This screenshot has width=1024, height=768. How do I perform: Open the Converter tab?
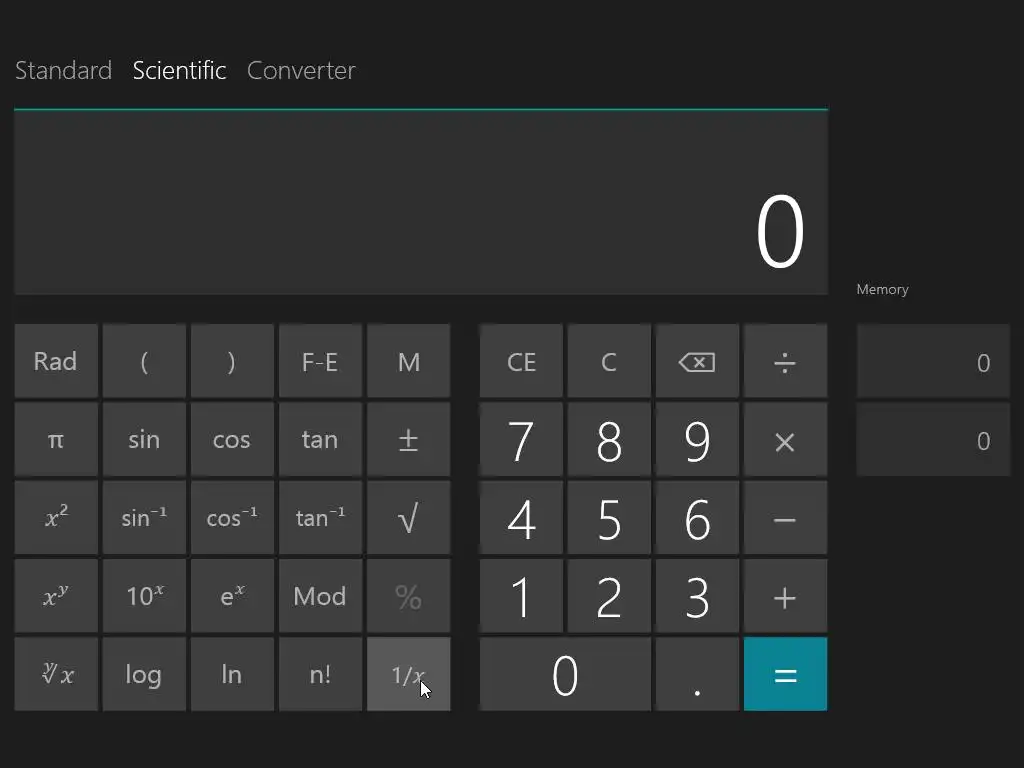coord(301,71)
